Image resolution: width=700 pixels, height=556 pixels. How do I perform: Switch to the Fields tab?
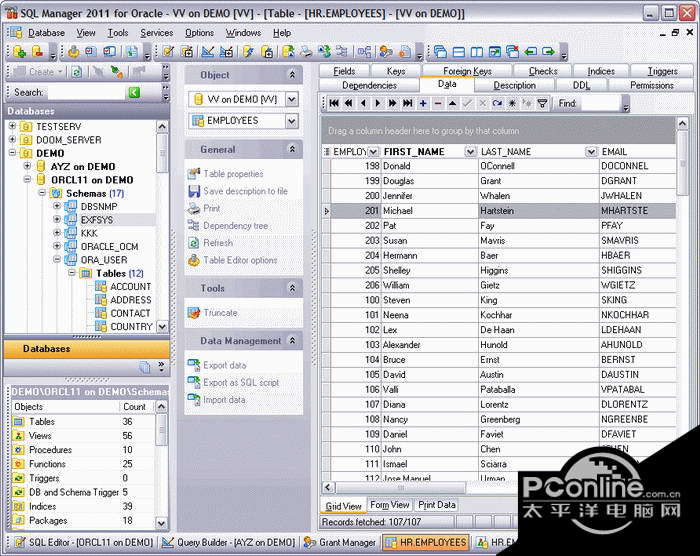coord(344,71)
